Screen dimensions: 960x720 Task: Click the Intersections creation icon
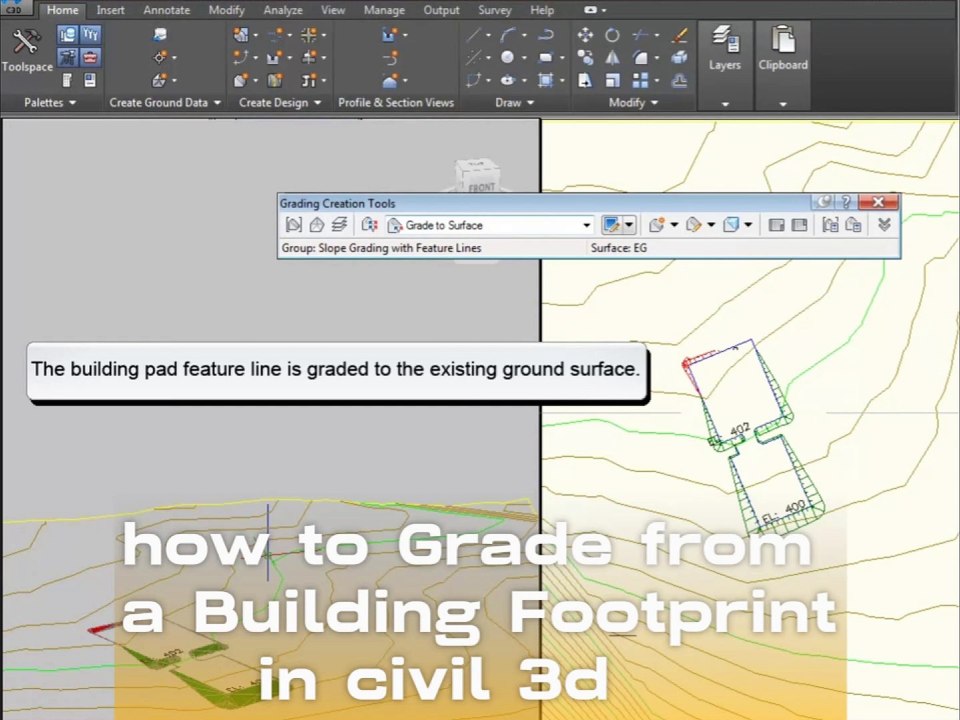[x=310, y=34]
